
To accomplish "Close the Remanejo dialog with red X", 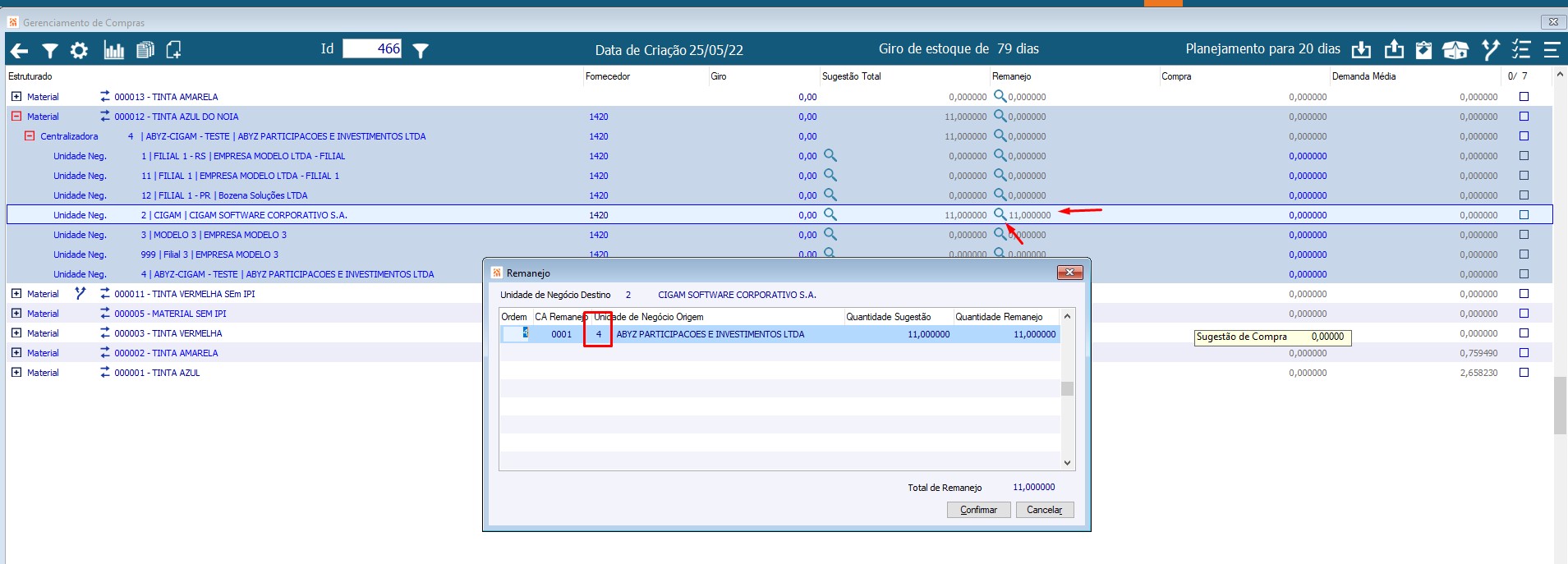I will click(x=1069, y=273).
